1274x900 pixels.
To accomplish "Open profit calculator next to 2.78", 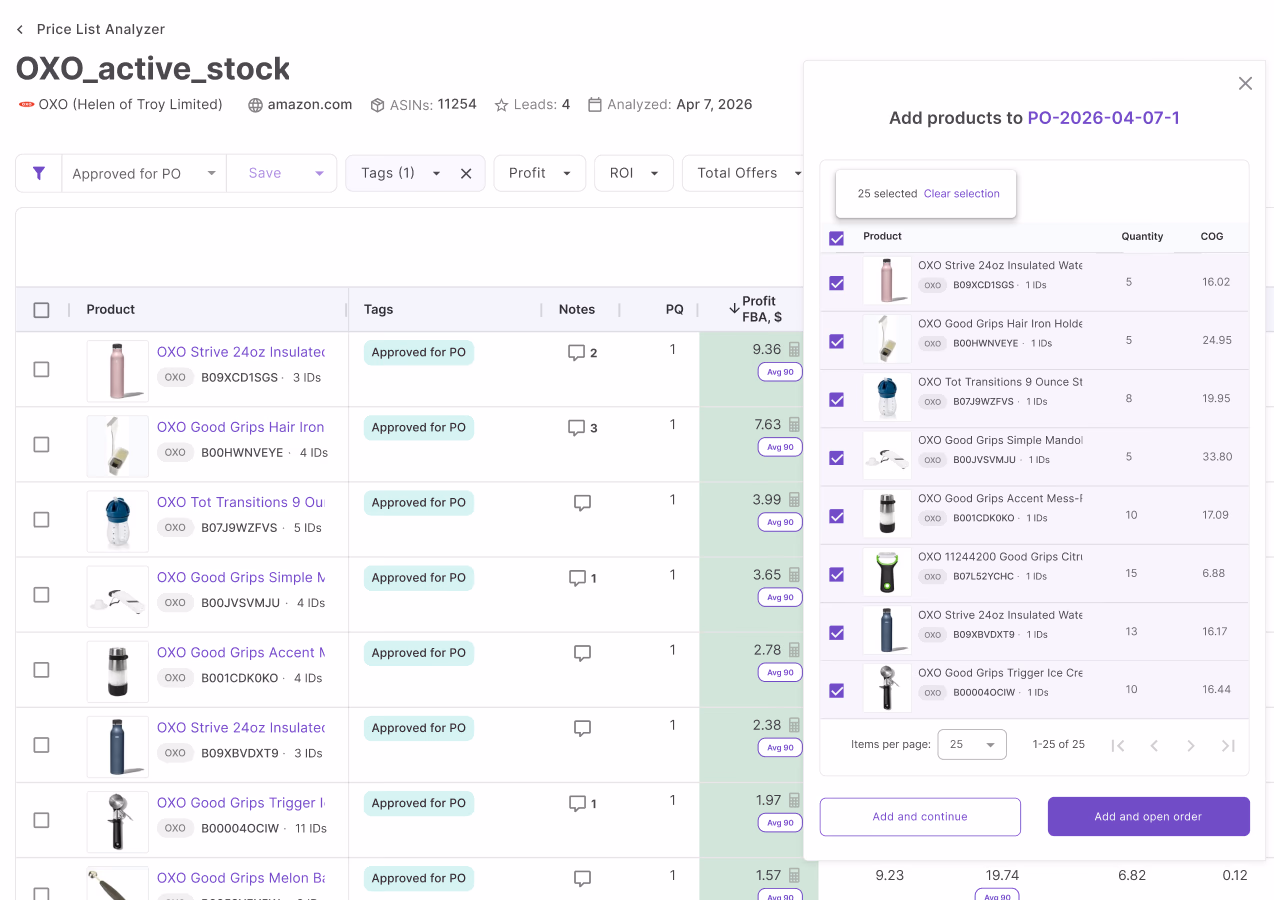I will (x=794, y=649).
